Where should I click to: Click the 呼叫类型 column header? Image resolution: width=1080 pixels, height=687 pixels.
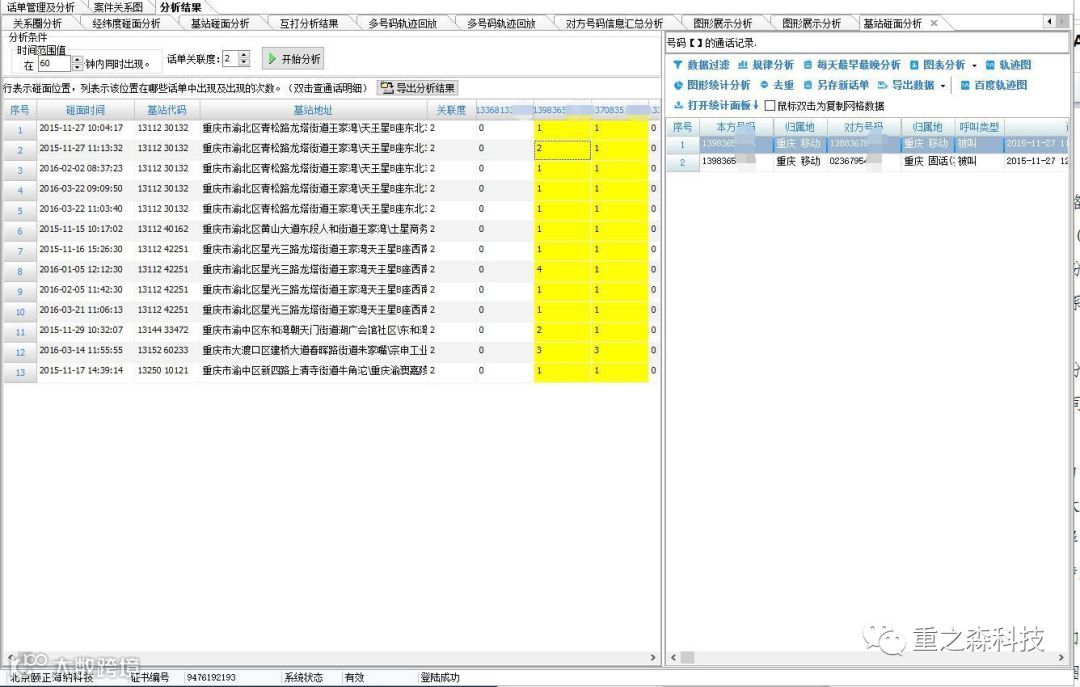point(979,127)
